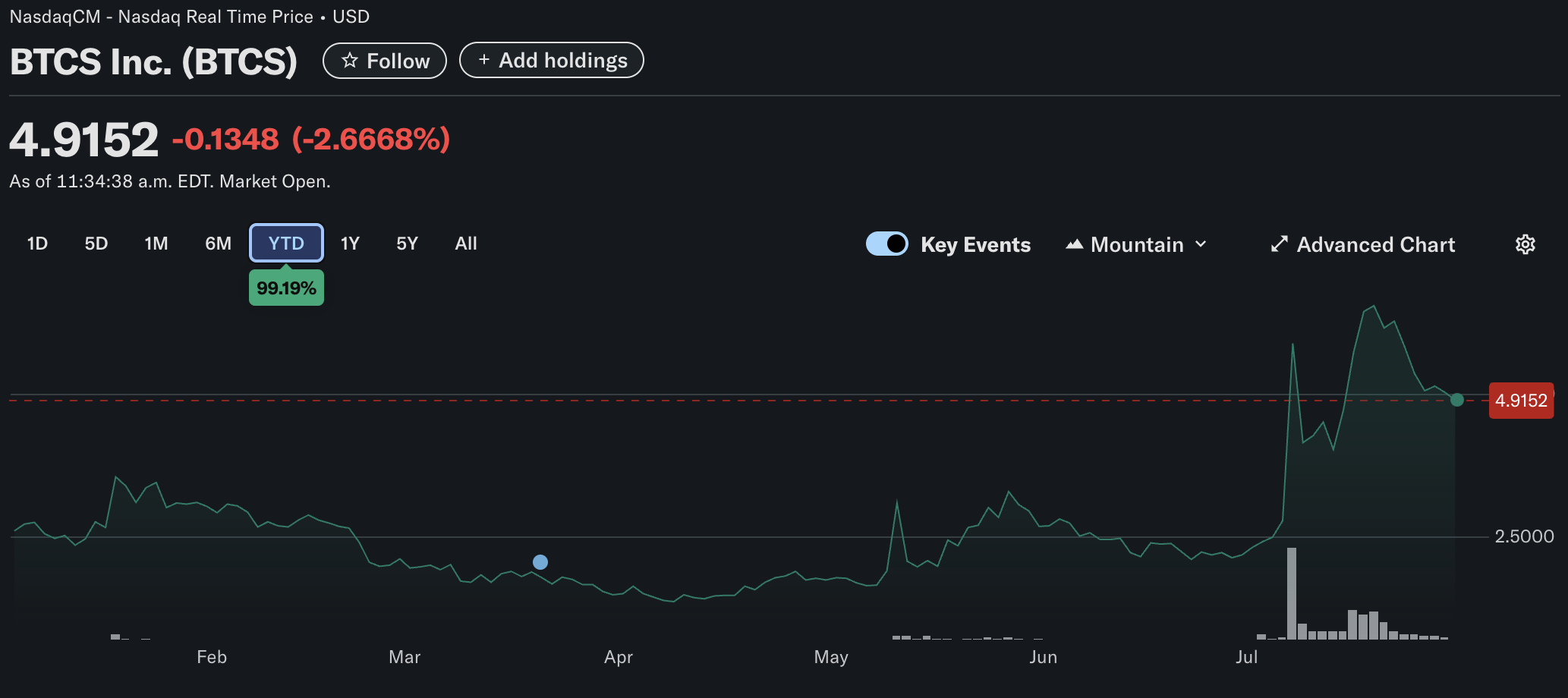This screenshot has height=698, width=1568.
Task: Select the YTD range tab
Action: 286,244
